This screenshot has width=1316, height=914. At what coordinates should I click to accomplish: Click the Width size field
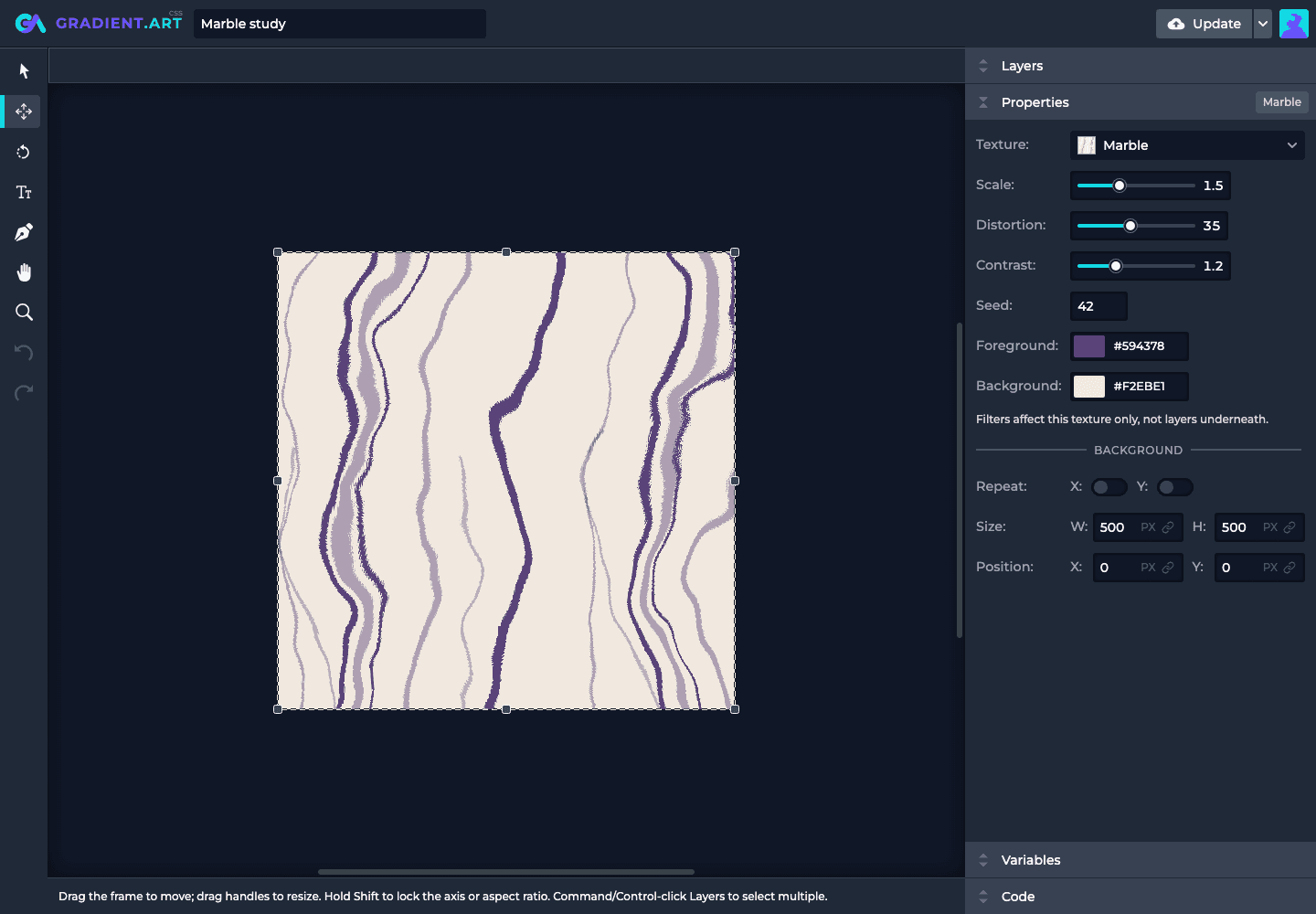(x=1138, y=527)
